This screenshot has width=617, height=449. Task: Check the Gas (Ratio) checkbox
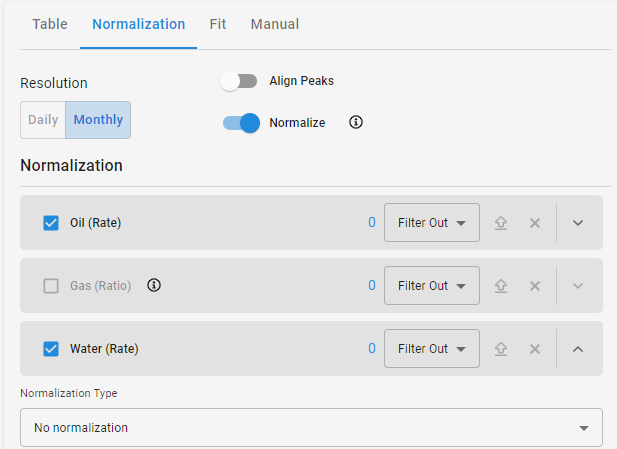51,286
